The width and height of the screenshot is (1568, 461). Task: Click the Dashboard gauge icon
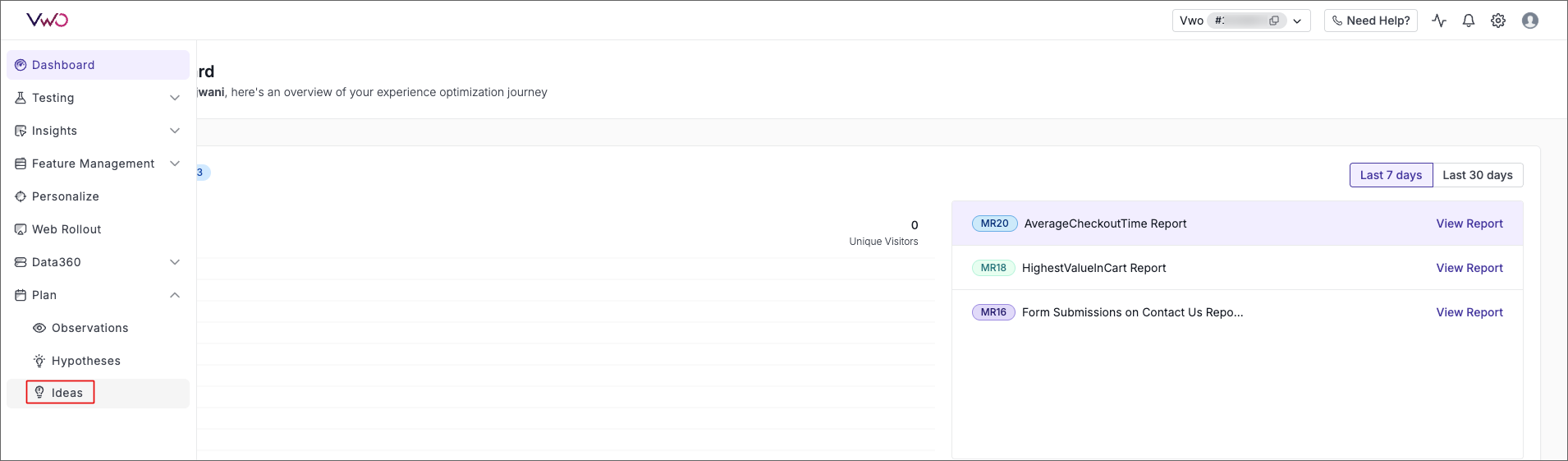[21, 65]
